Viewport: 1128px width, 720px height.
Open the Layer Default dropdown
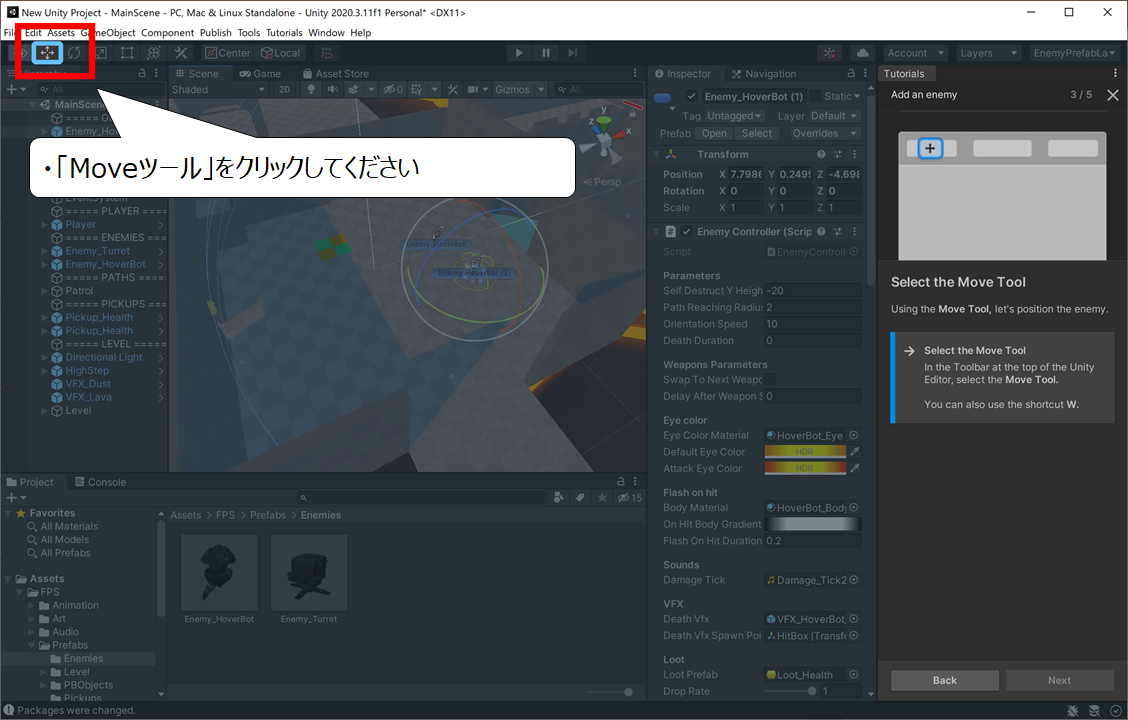coord(834,116)
